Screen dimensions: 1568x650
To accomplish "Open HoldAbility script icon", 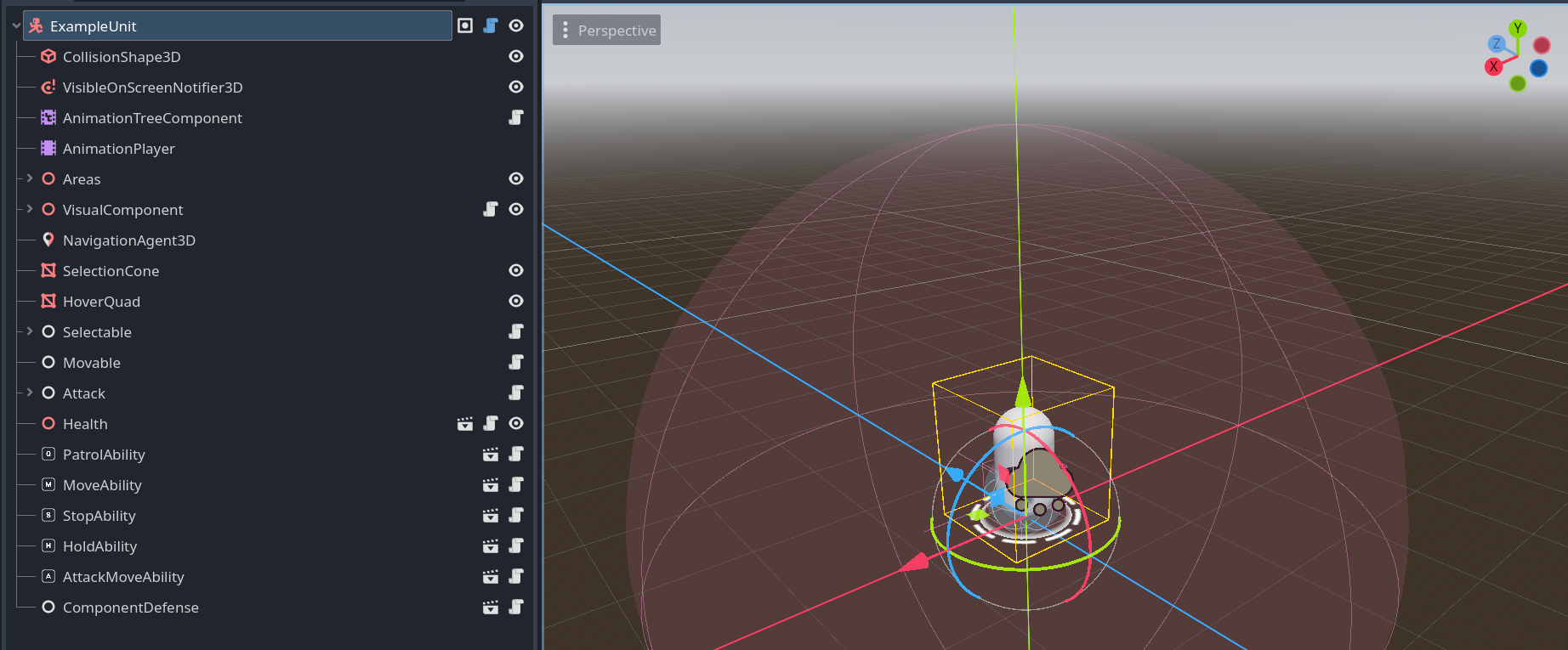I will pos(516,545).
